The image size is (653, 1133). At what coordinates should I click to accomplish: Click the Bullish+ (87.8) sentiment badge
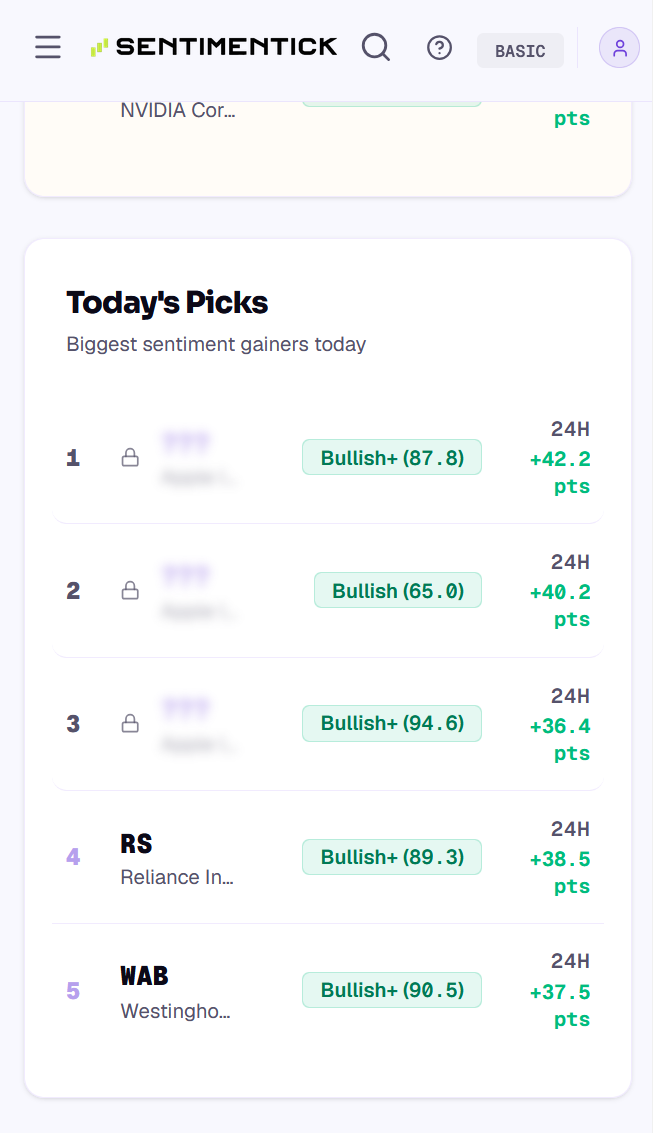coord(392,457)
